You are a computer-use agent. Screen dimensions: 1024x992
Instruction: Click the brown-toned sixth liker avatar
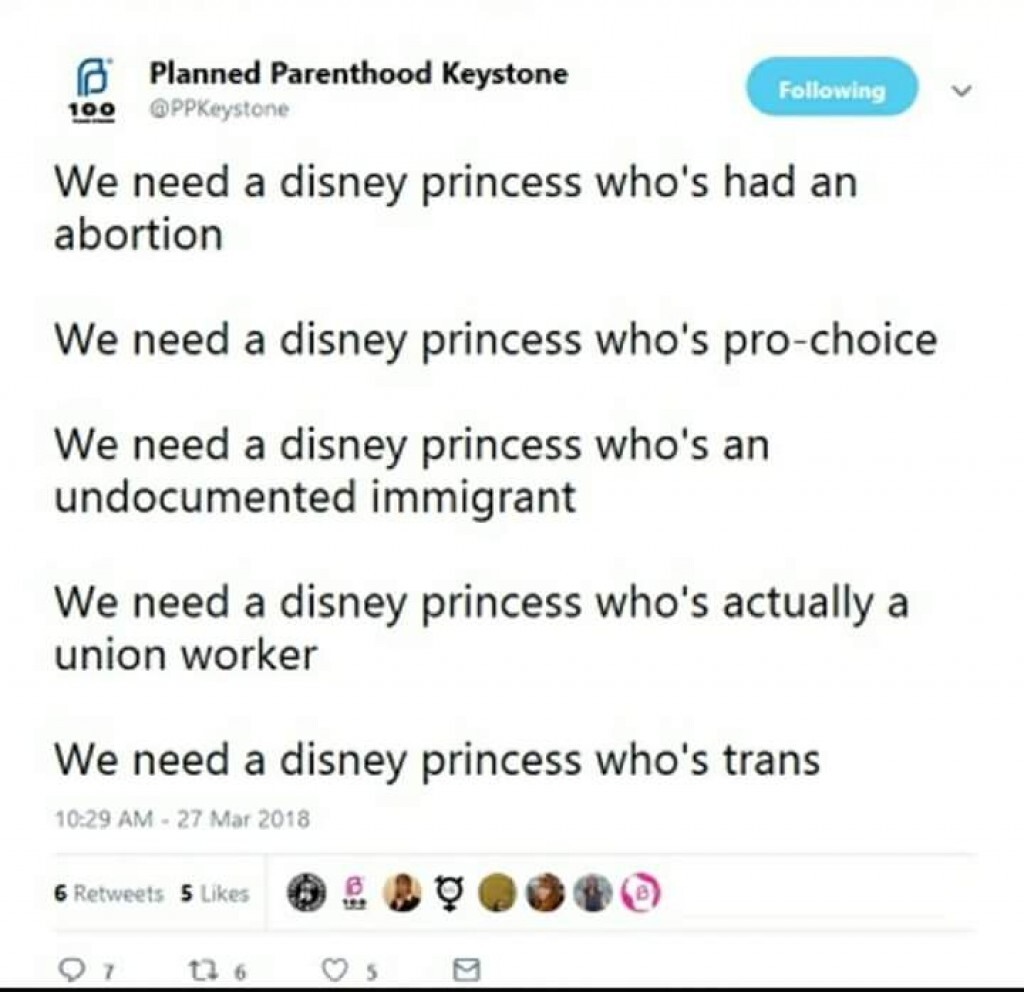(x=545, y=893)
